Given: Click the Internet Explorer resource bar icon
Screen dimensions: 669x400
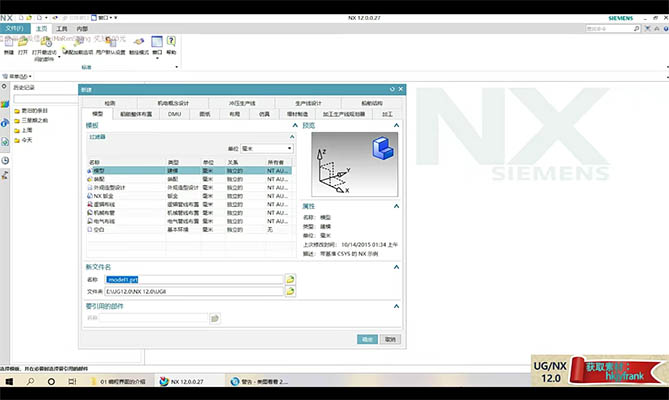Looking at the screenshot, I should click(x=5, y=123).
